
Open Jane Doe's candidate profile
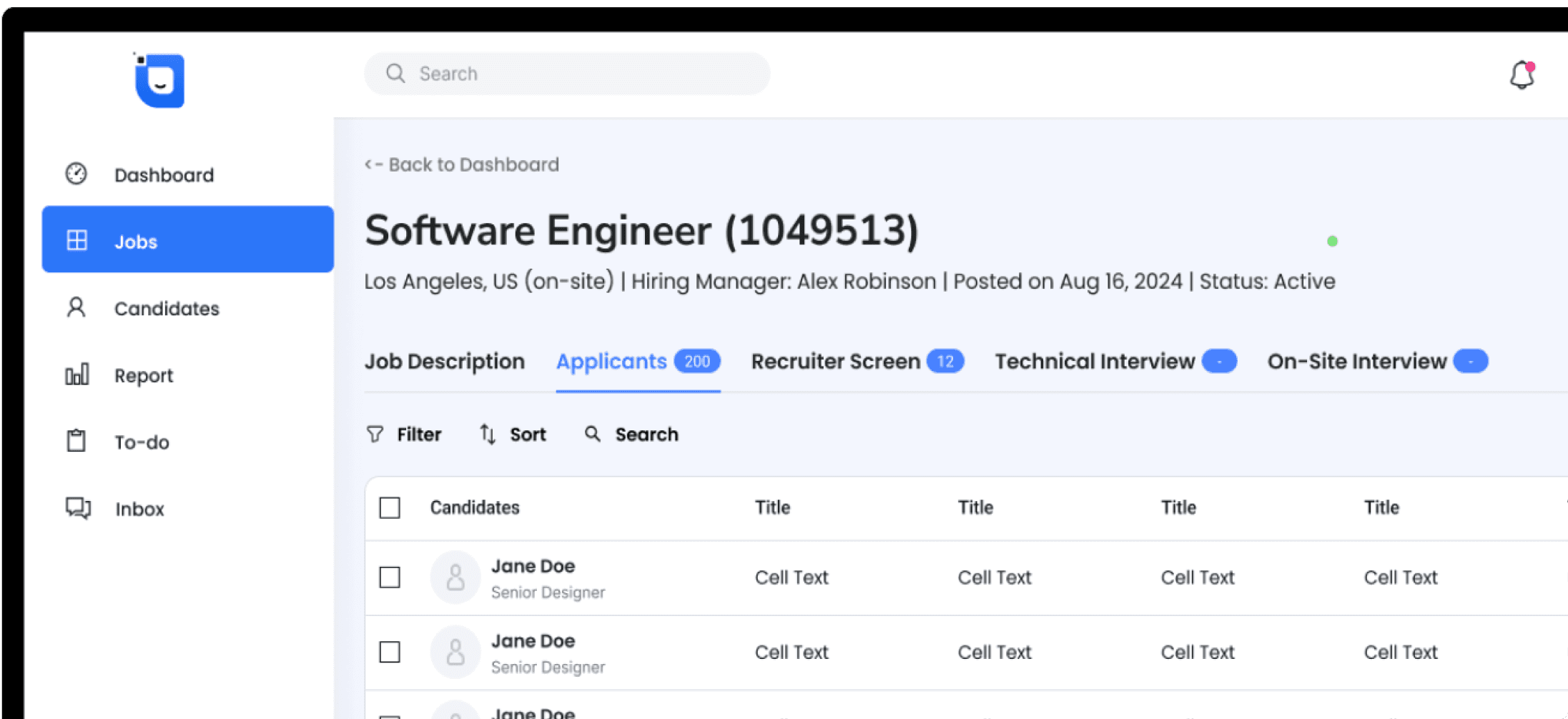pos(533,566)
